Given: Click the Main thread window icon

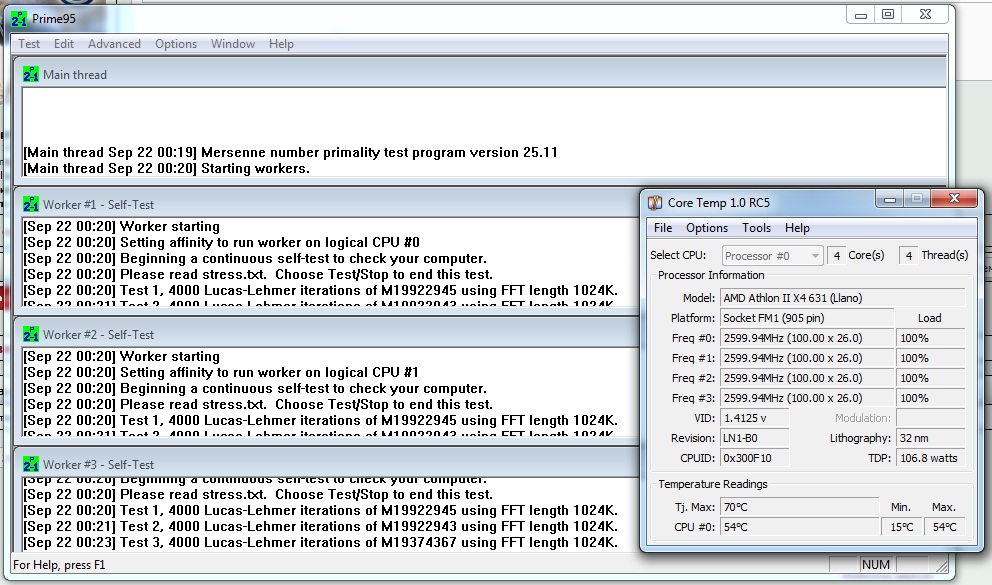Looking at the screenshot, I should coord(31,74).
